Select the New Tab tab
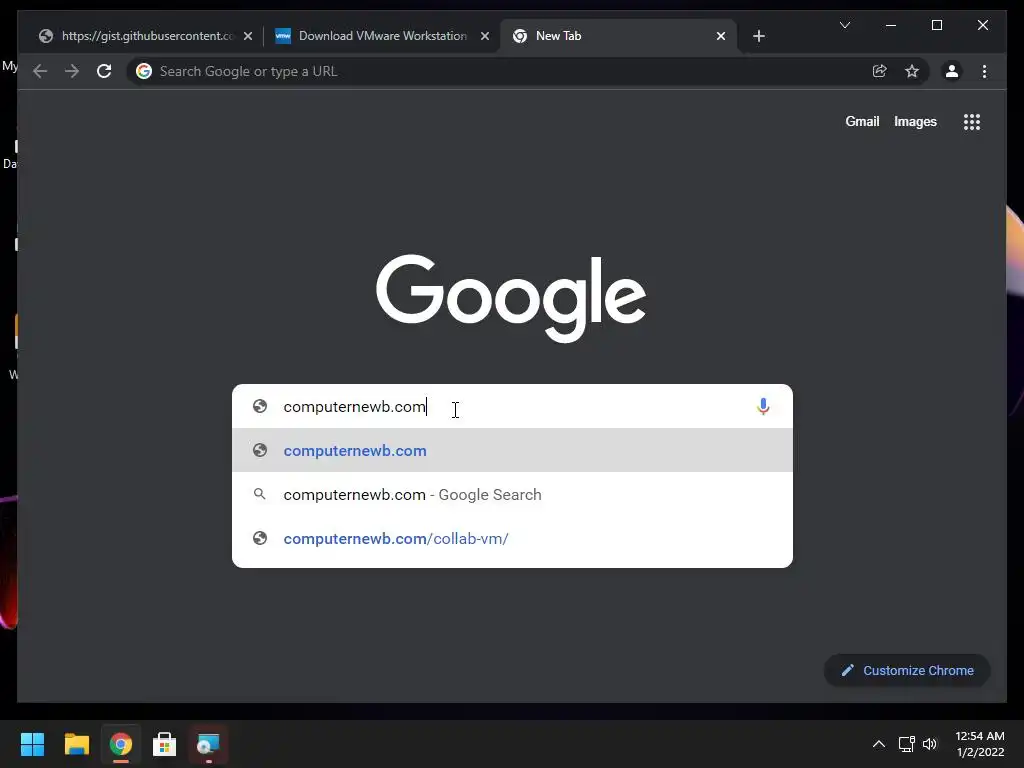 coord(617,36)
